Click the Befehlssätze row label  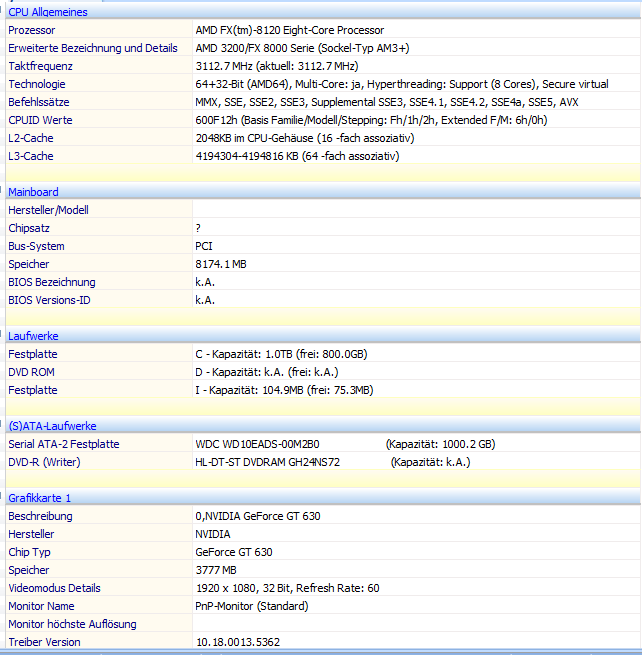click(x=38, y=102)
